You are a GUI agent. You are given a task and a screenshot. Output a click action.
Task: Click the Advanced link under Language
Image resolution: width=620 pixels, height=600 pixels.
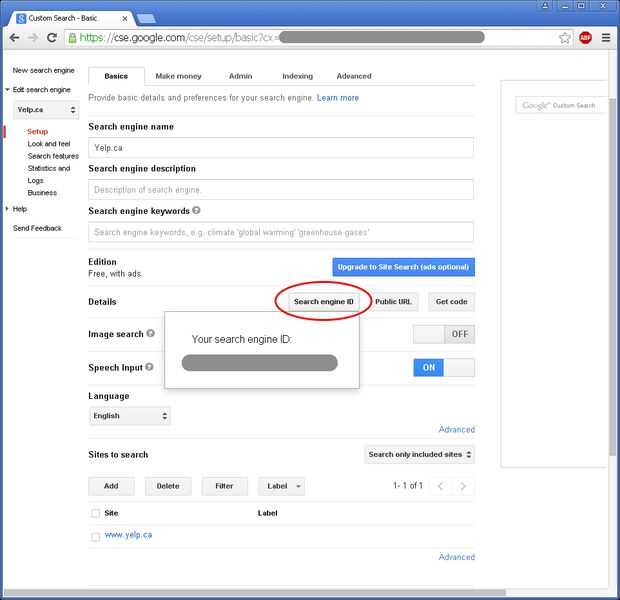pos(457,430)
